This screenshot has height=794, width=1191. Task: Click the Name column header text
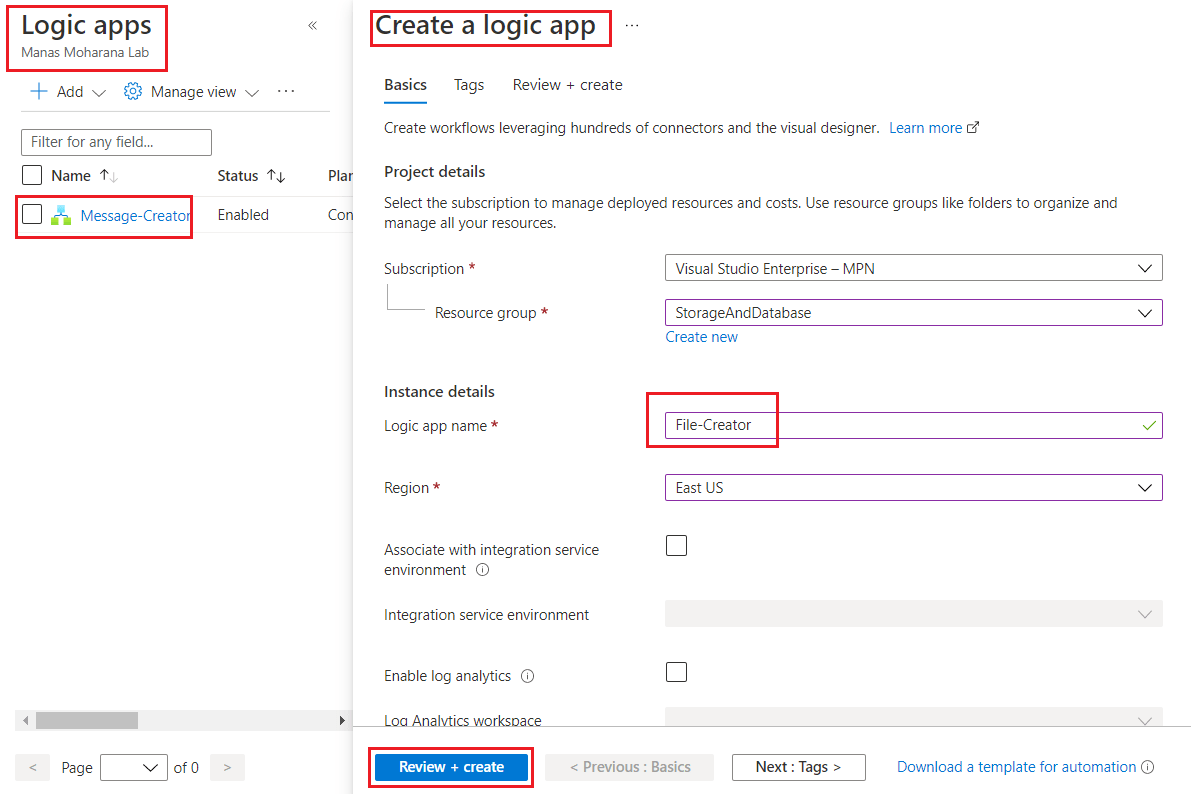click(71, 176)
